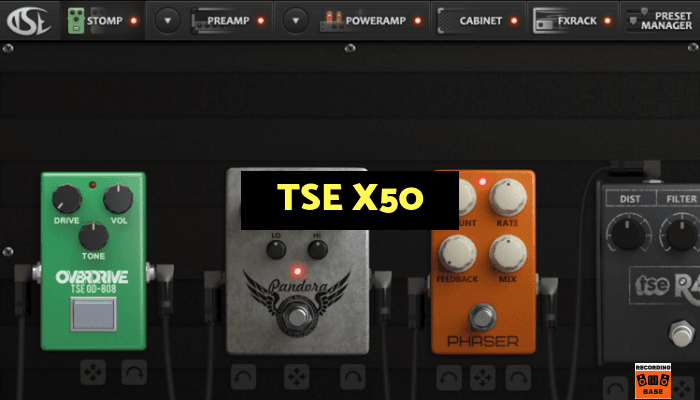
Task: Open the Cabinet section tab
Action: 481,21
